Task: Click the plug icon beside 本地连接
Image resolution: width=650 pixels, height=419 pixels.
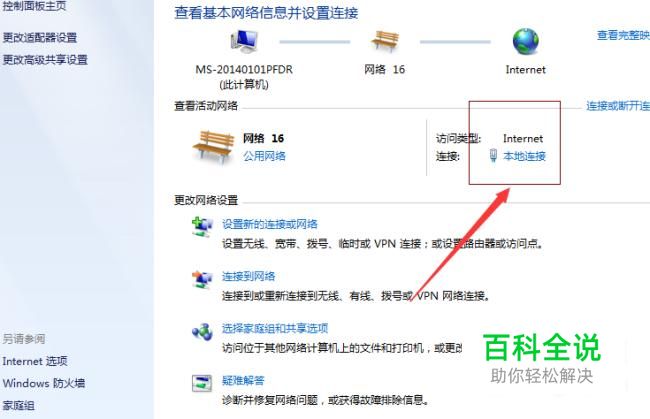Action: pos(493,155)
